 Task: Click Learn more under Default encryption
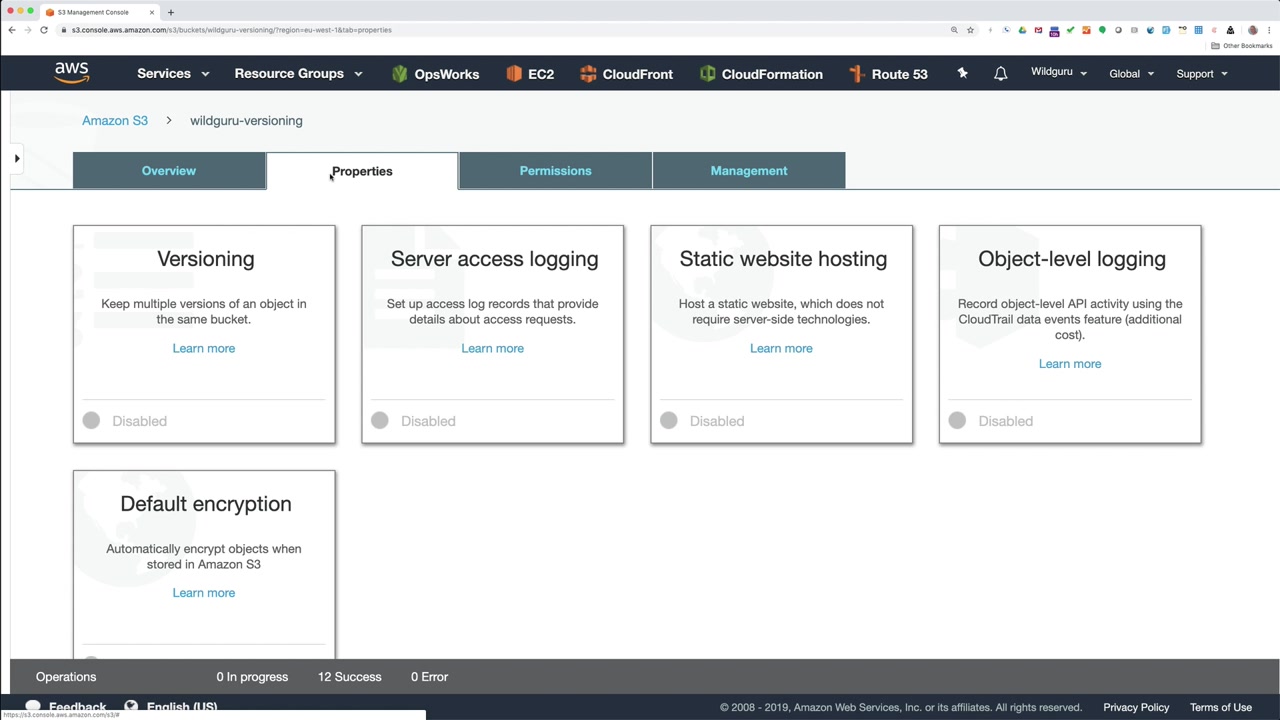(203, 593)
